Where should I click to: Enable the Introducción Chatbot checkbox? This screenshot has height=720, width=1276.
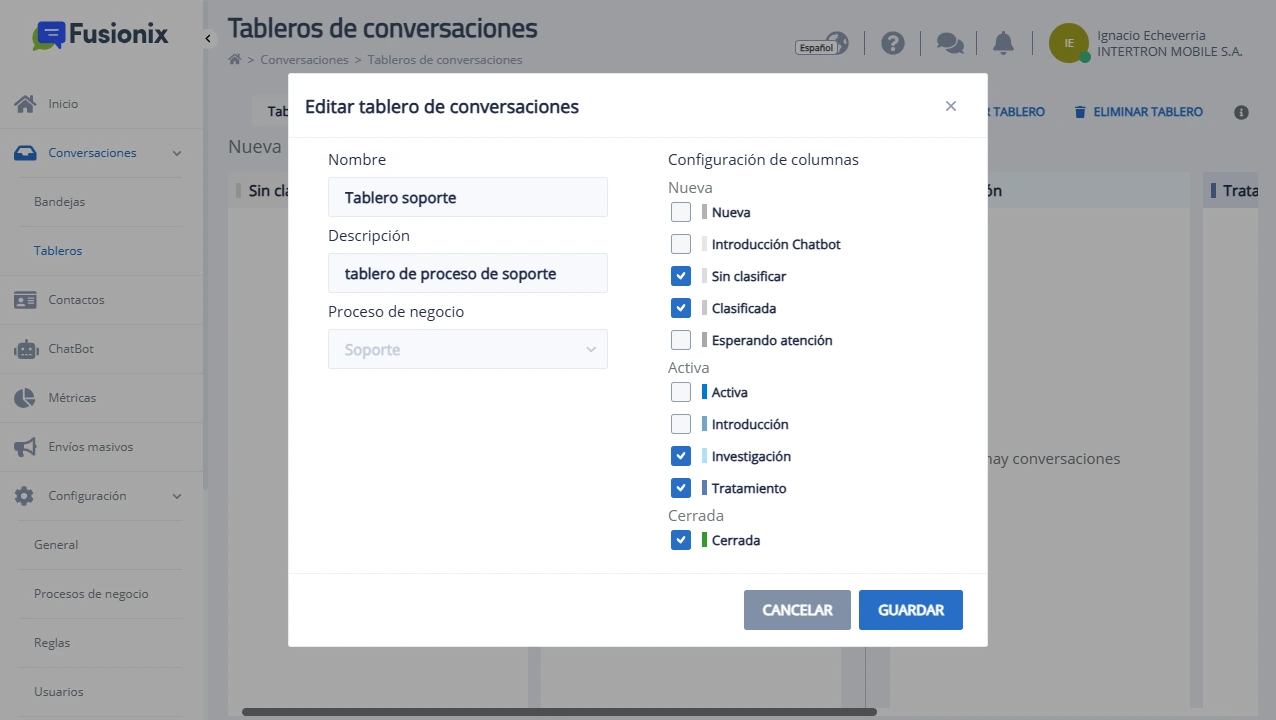681,244
